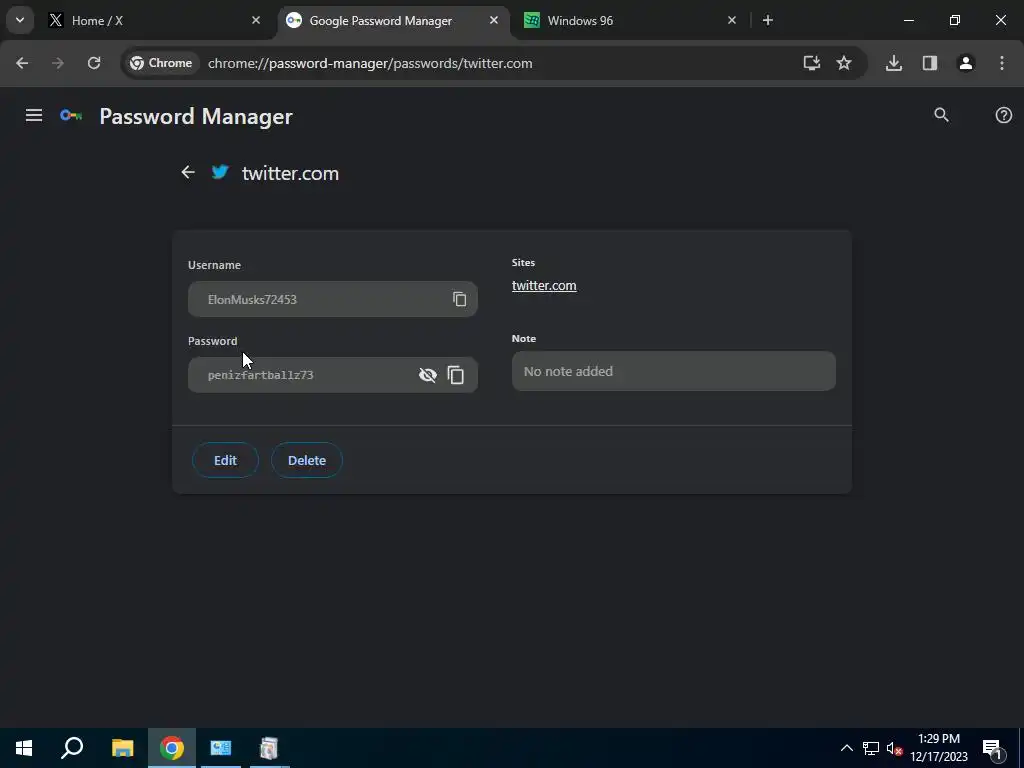Toggle the Chrome side panel
The height and width of the screenshot is (768, 1024).
(930, 63)
